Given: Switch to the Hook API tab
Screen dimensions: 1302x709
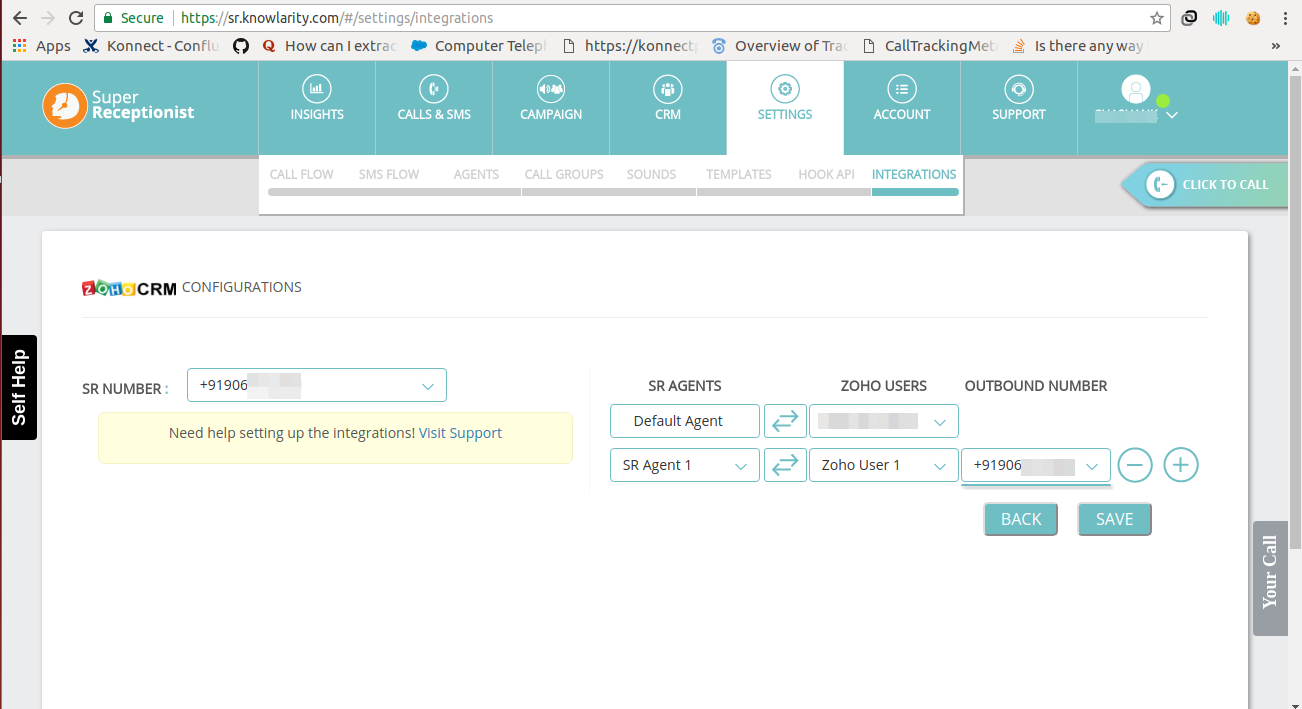Looking at the screenshot, I should click(826, 174).
